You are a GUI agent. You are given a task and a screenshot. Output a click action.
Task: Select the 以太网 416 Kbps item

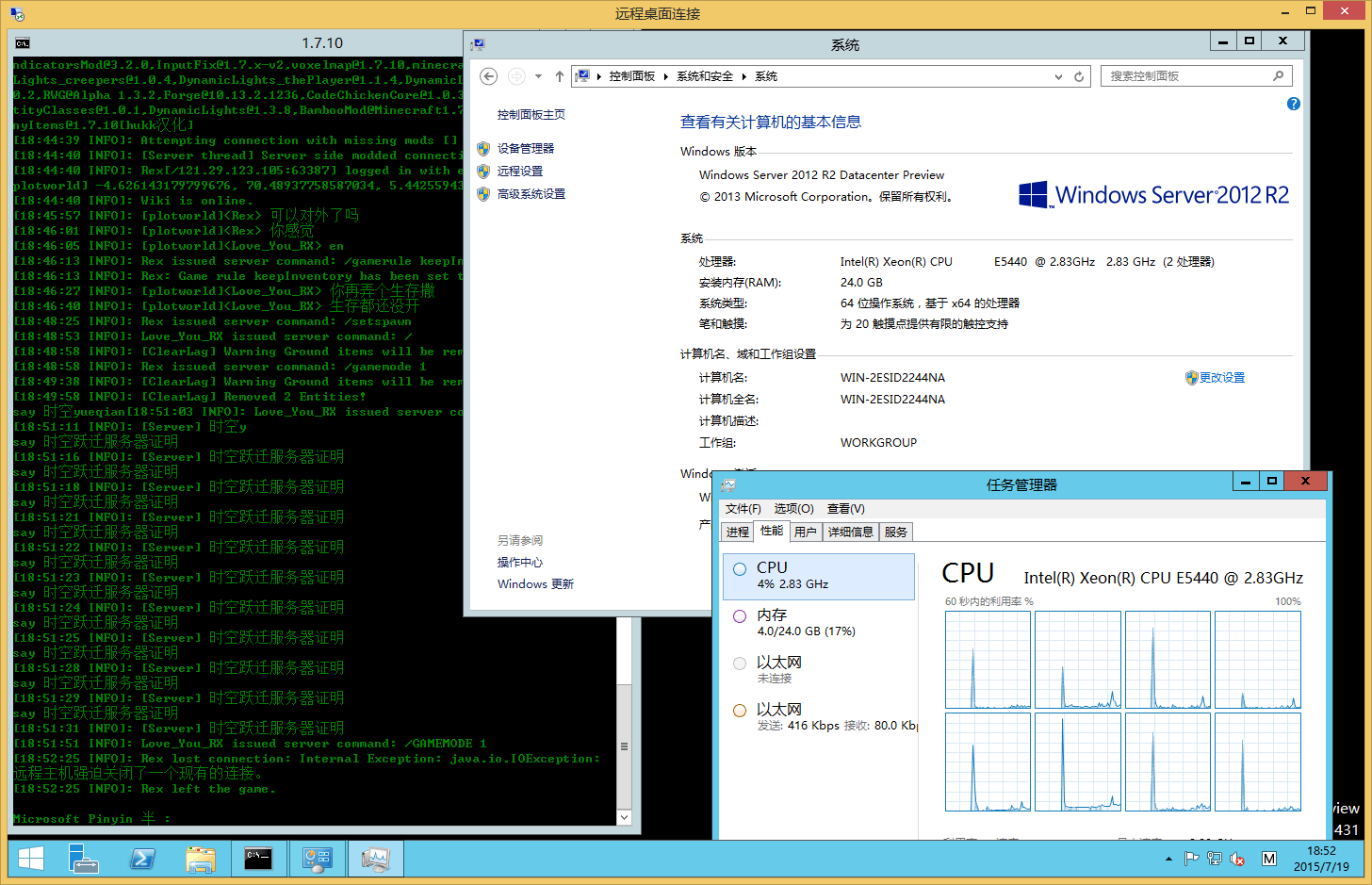[819, 717]
